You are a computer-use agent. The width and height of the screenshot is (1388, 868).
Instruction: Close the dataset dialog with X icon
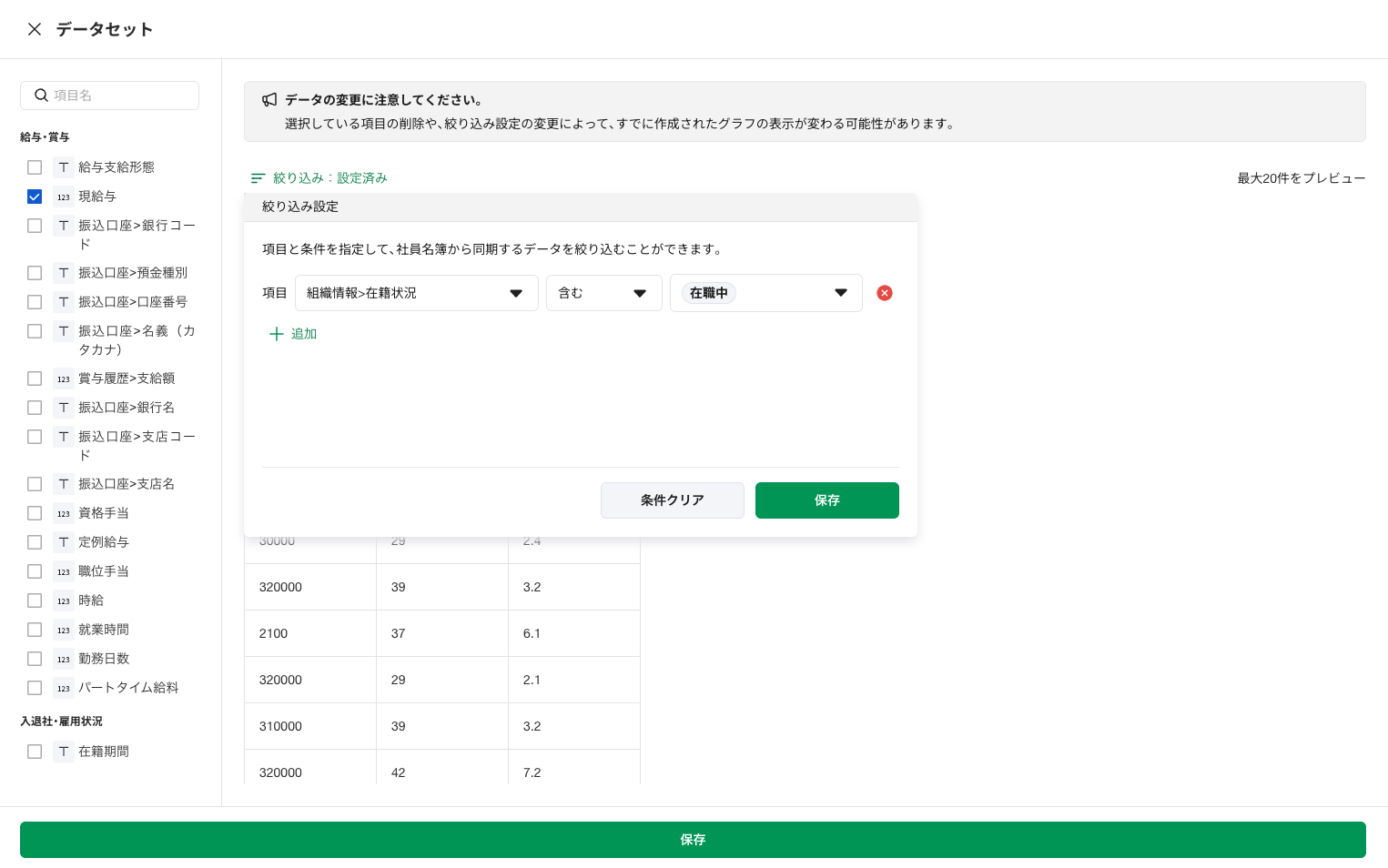pyautogui.click(x=35, y=29)
